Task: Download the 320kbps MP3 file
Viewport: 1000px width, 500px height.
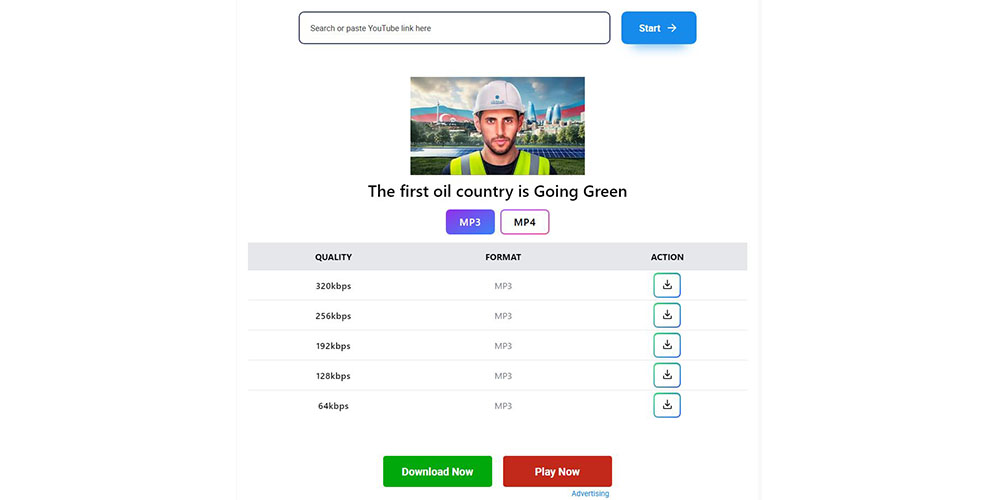Action: [x=667, y=285]
